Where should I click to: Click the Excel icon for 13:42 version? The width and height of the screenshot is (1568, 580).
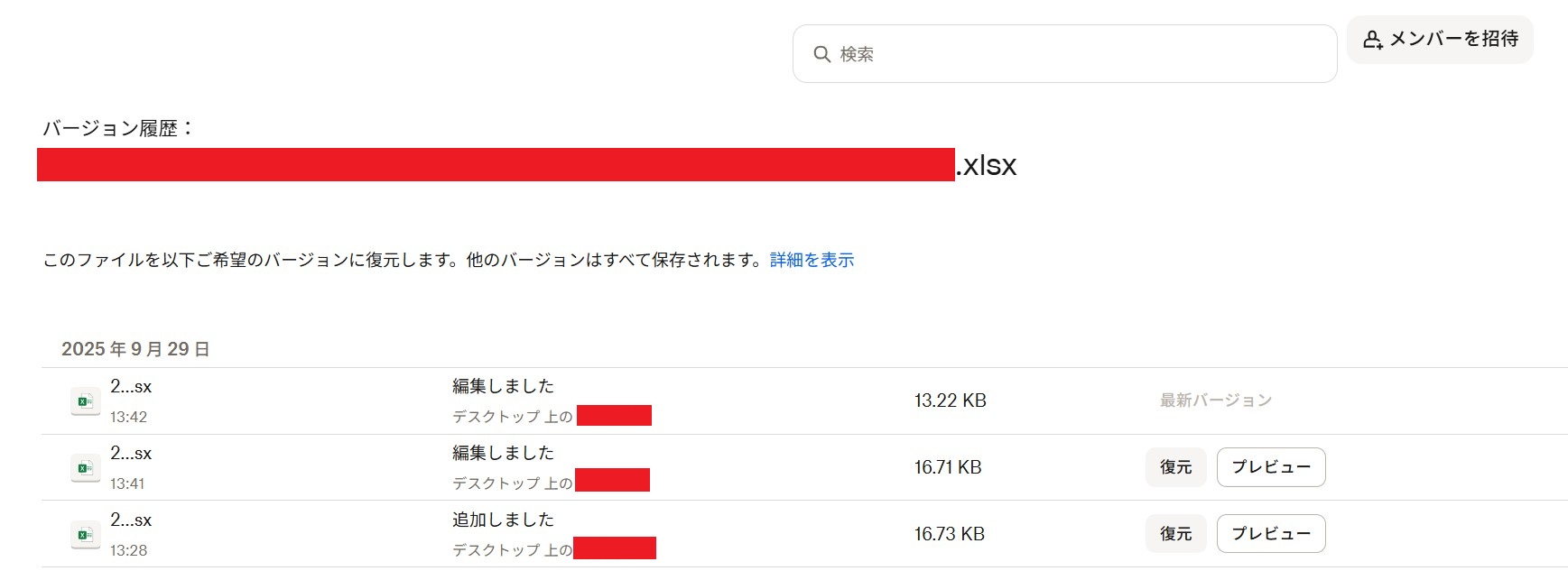click(85, 401)
